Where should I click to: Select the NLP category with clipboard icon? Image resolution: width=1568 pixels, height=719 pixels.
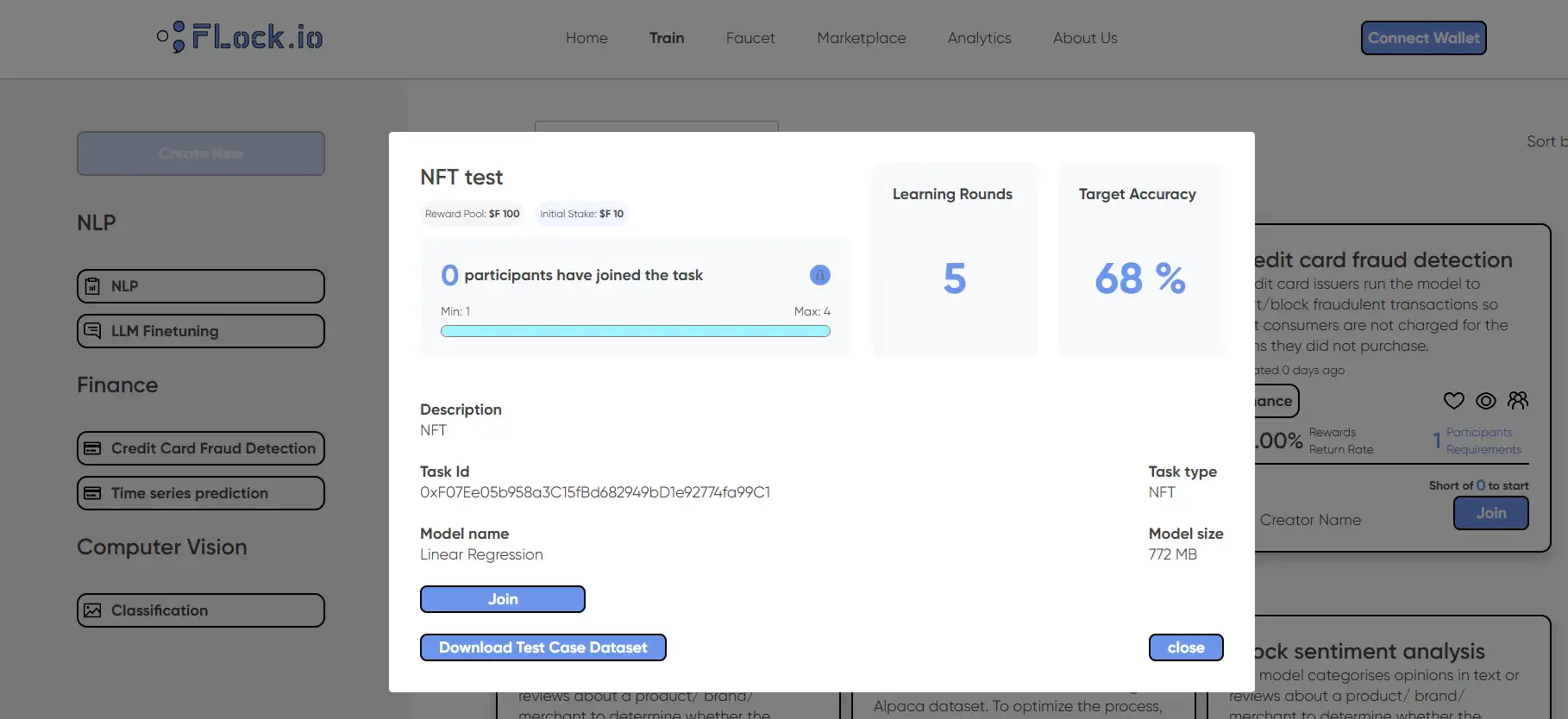click(200, 286)
